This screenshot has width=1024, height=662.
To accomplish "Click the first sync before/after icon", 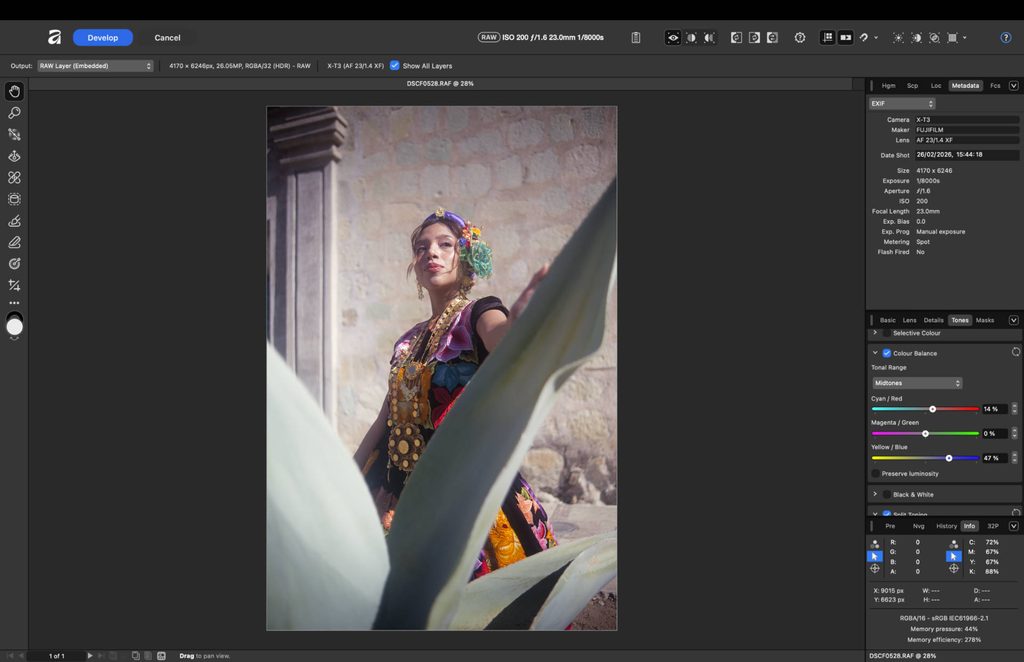I will (x=736, y=37).
